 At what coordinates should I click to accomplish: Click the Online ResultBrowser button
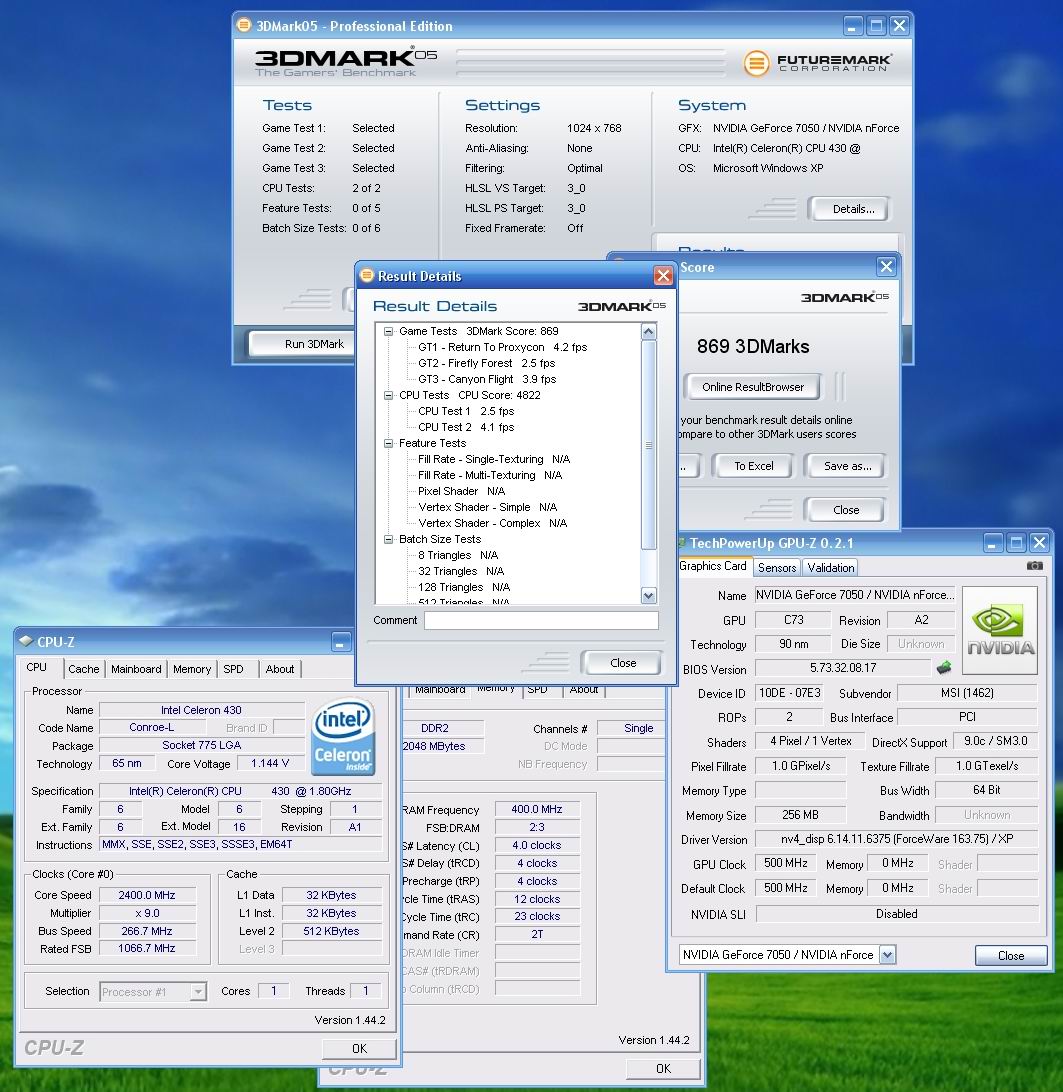(752, 387)
